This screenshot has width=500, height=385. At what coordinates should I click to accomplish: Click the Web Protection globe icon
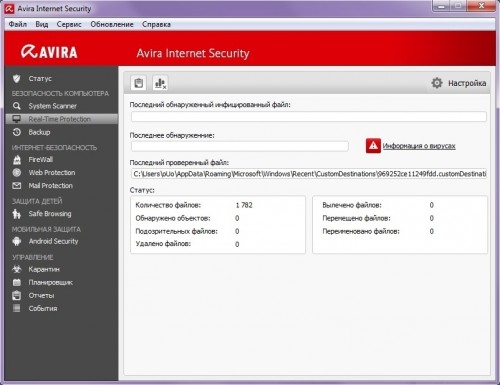tap(16, 173)
